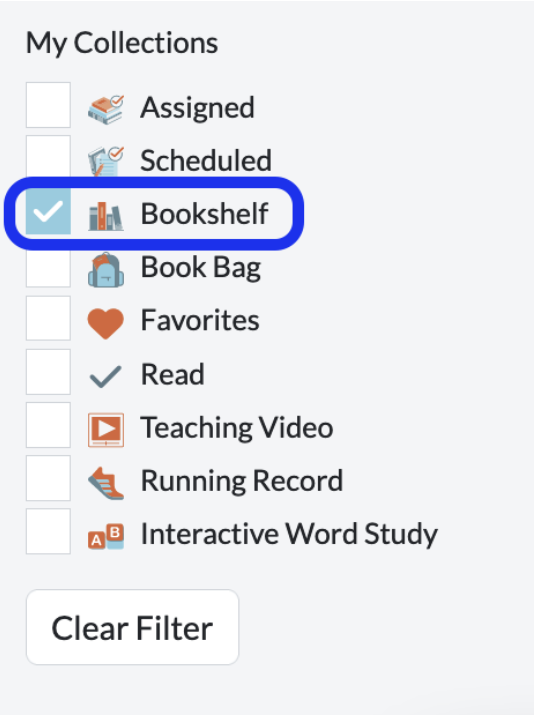Enable the Assigned checkbox
Screen dimensions: 534x720
[48, 105]
